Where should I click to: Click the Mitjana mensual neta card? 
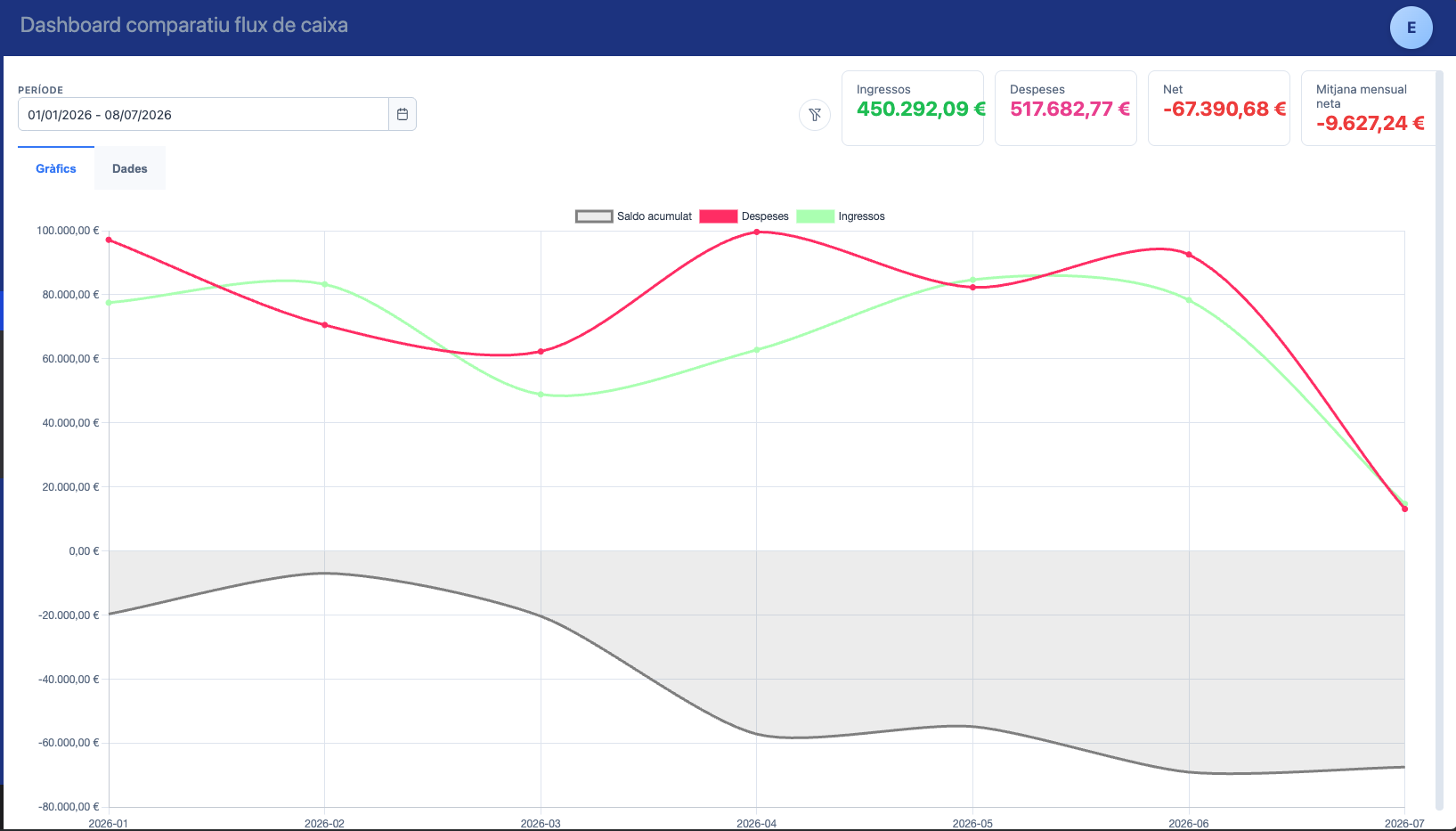[1370, 108]
